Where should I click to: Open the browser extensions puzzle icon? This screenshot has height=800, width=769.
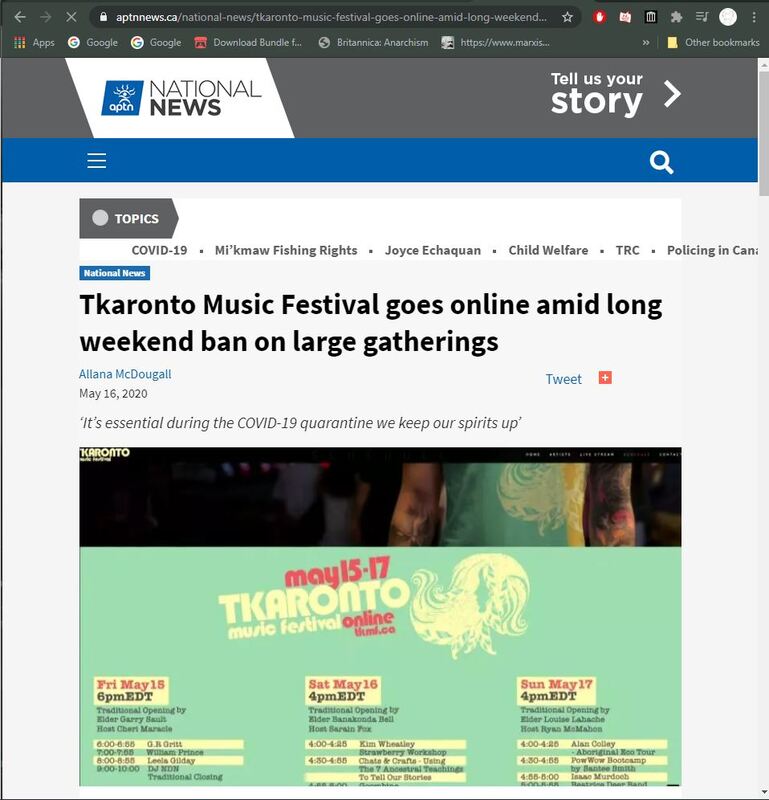[x=677, y=17]
